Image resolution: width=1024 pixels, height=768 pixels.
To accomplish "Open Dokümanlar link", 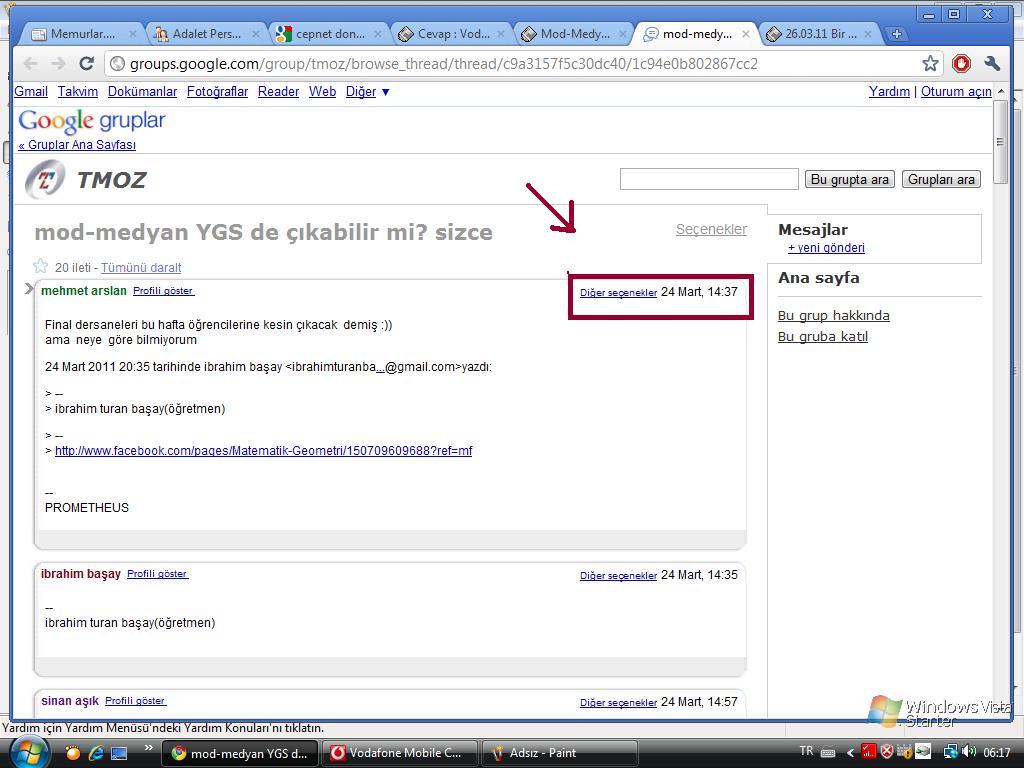I will 142,91.
